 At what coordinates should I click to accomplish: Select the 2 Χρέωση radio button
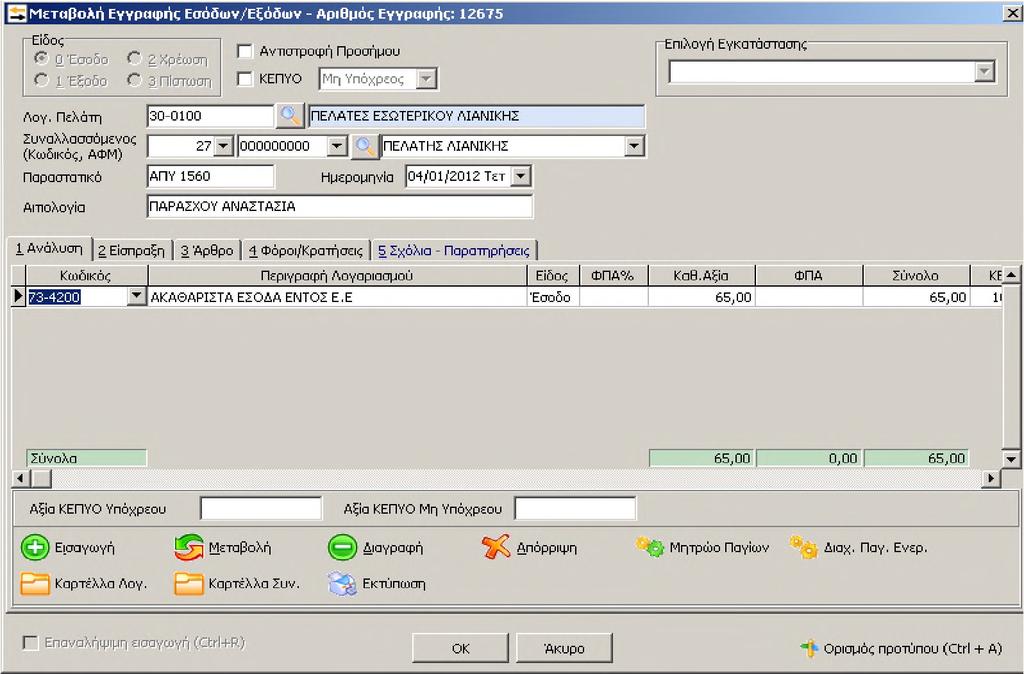point(135,59)
